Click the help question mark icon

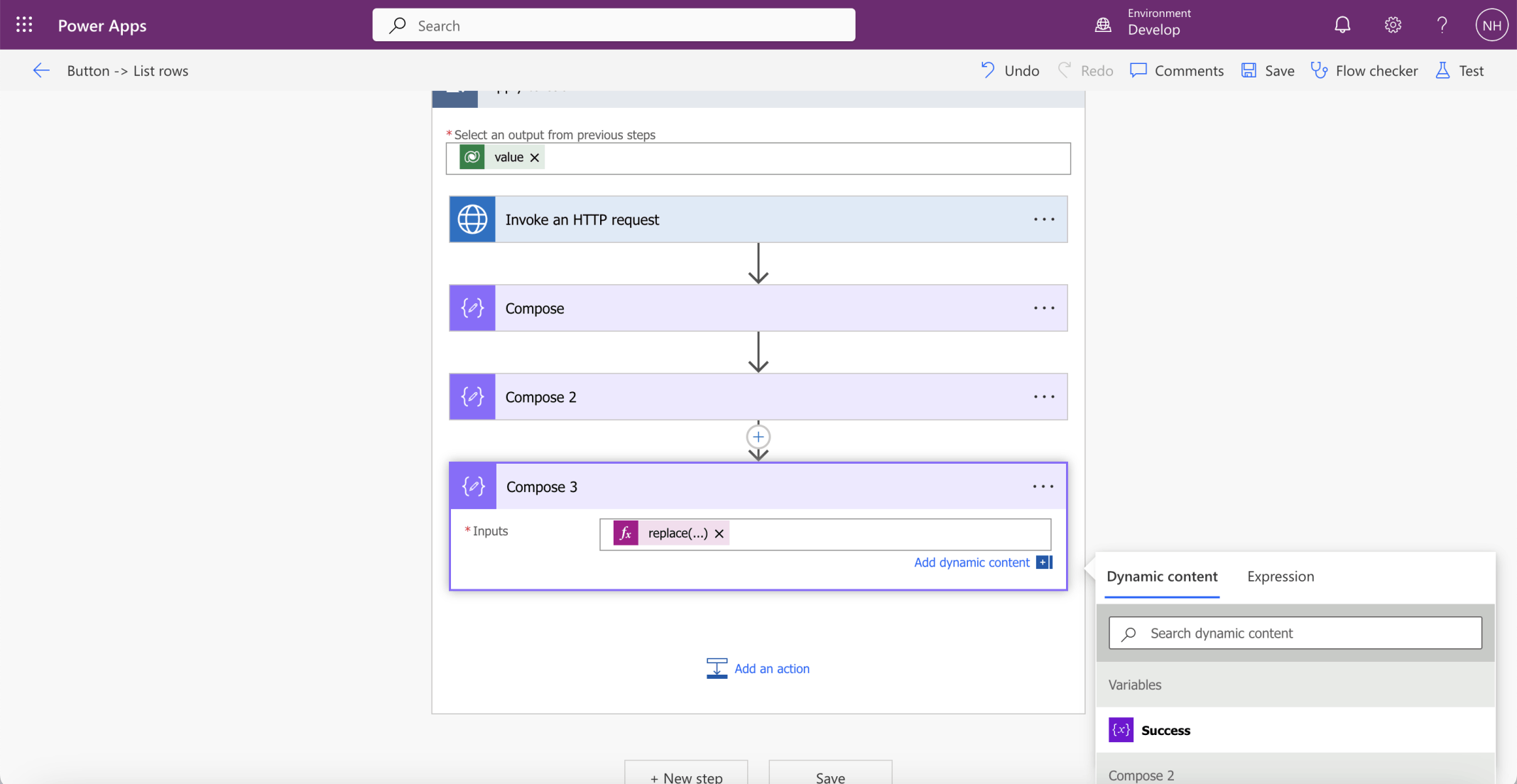pyautogui.click(x=1442, y=25)
